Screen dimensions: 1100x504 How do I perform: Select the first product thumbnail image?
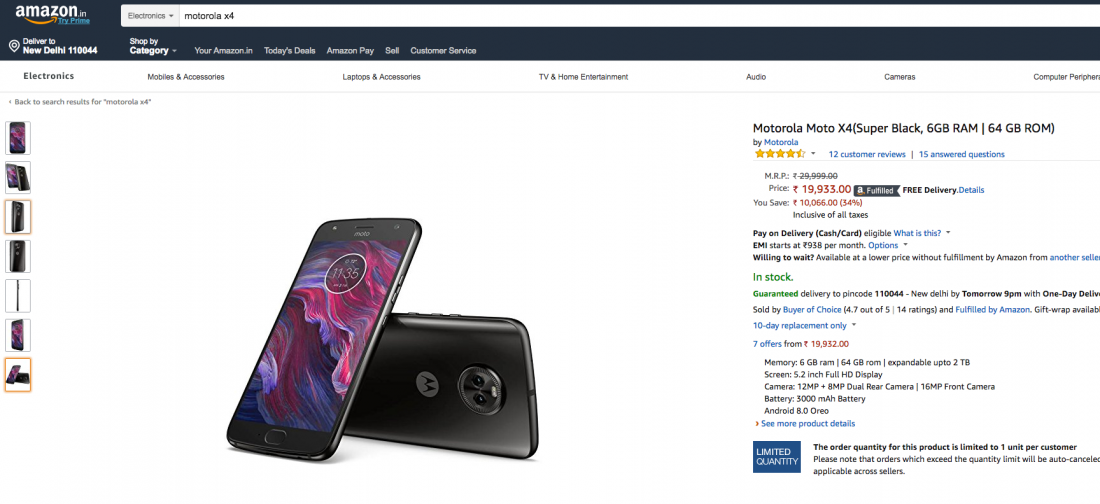(x=18, y=138)
